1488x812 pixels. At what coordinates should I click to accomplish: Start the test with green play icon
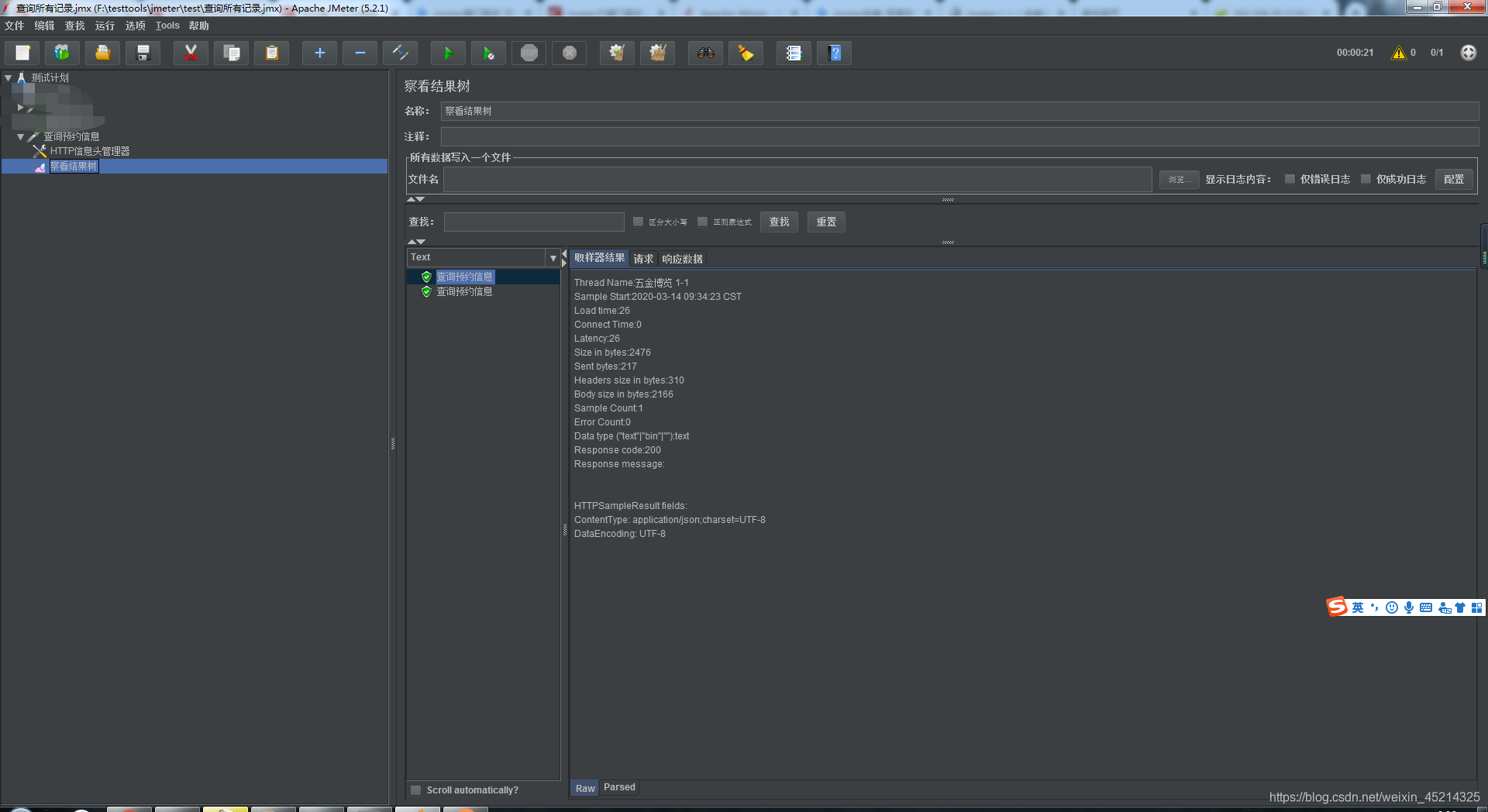click(x=448, y=53)
